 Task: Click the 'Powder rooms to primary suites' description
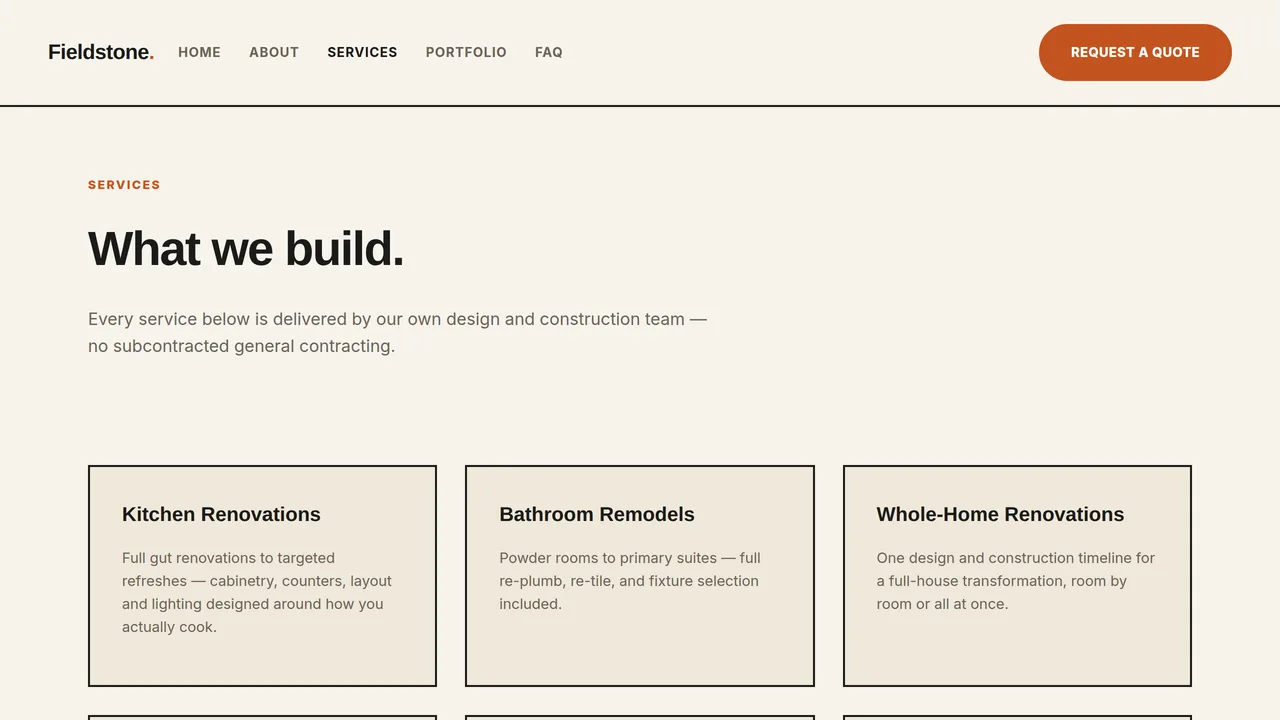click(630, 581)
